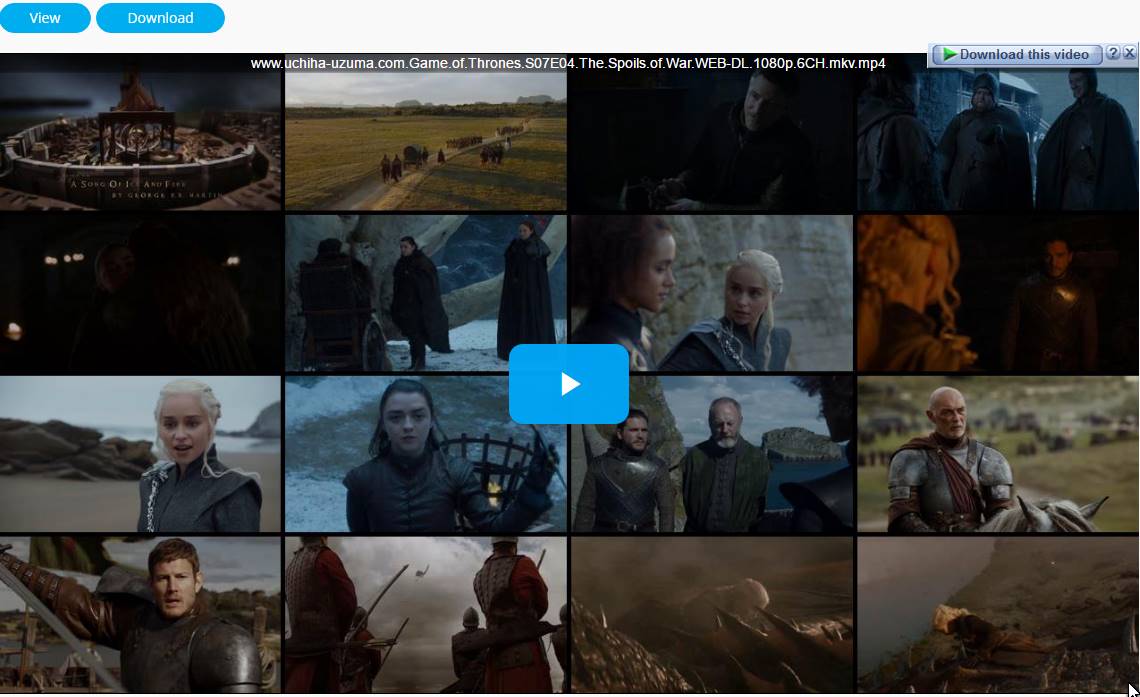This screenshot has width=1140, height=697.
Task: Click the video filename title text
Action: pos(568,63)
